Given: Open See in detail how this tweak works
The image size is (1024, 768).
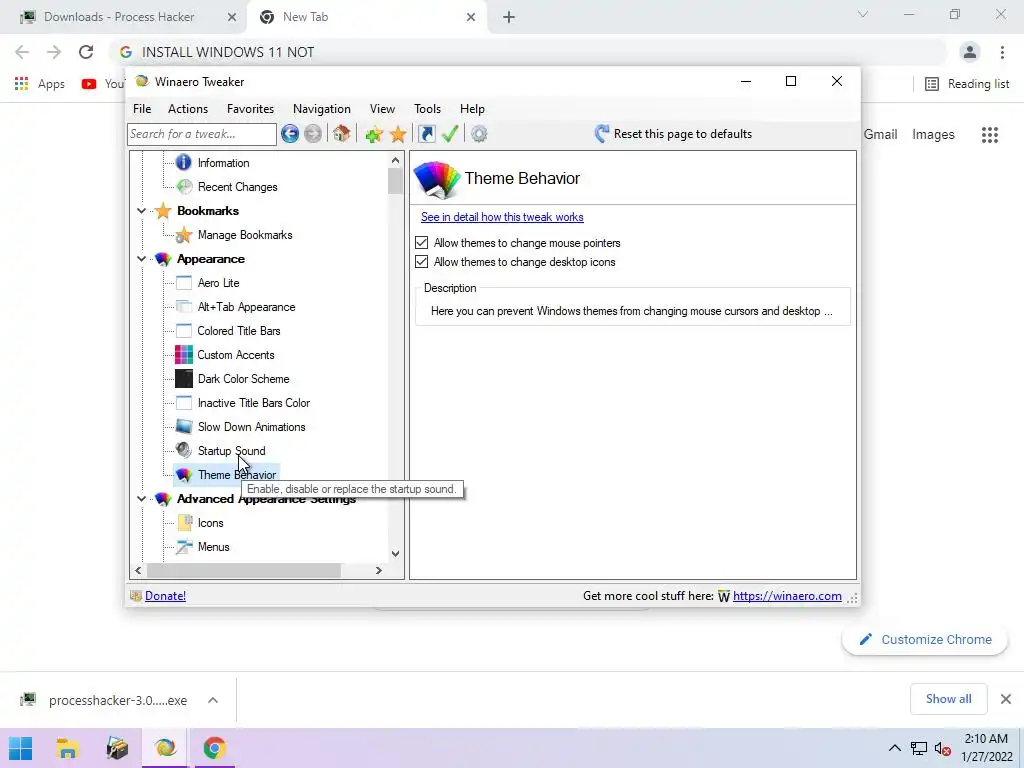Looking at the screenshot, I should [x=502, y=217].
